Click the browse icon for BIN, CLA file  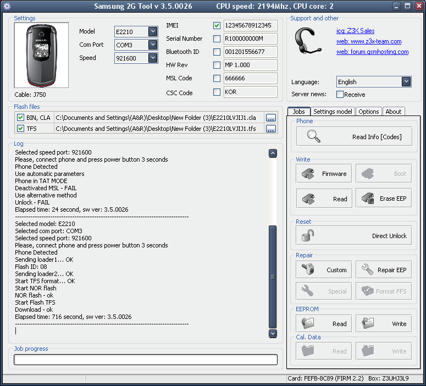[271, 118]
